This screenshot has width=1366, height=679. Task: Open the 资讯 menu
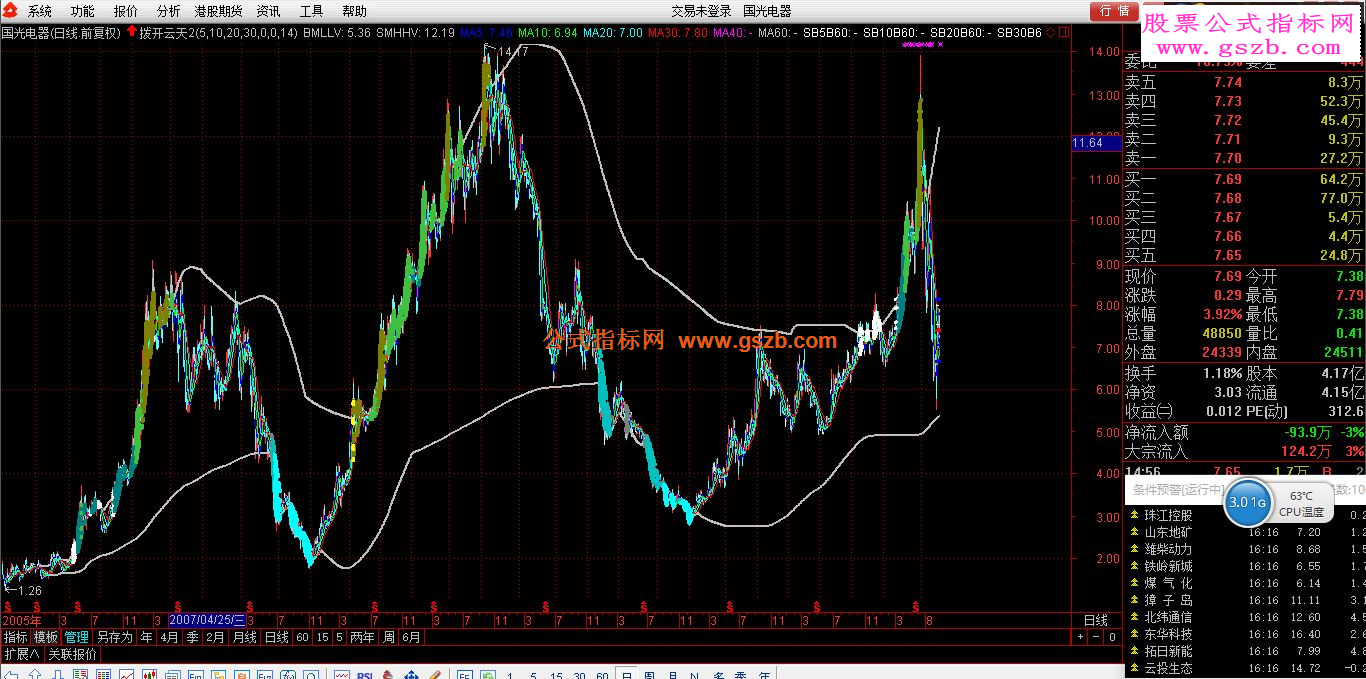268,11
